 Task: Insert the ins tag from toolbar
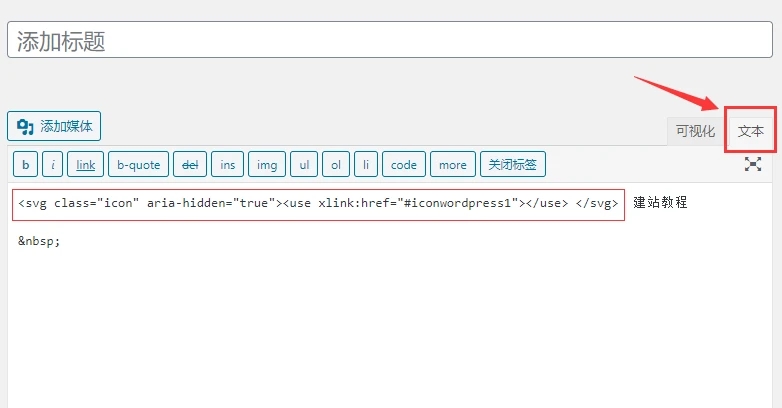[228, 164]
